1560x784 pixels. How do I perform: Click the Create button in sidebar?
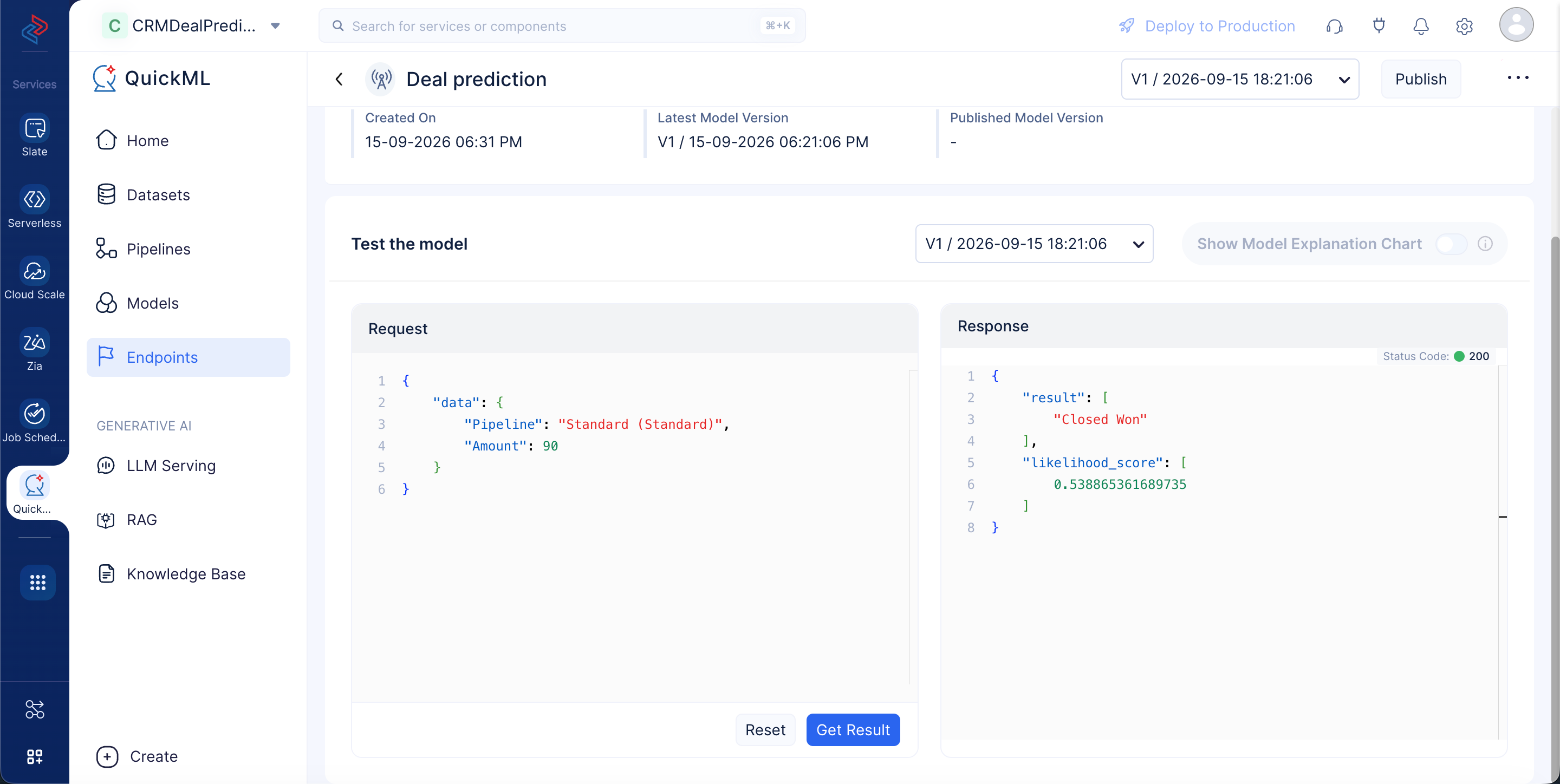[137, 756]
